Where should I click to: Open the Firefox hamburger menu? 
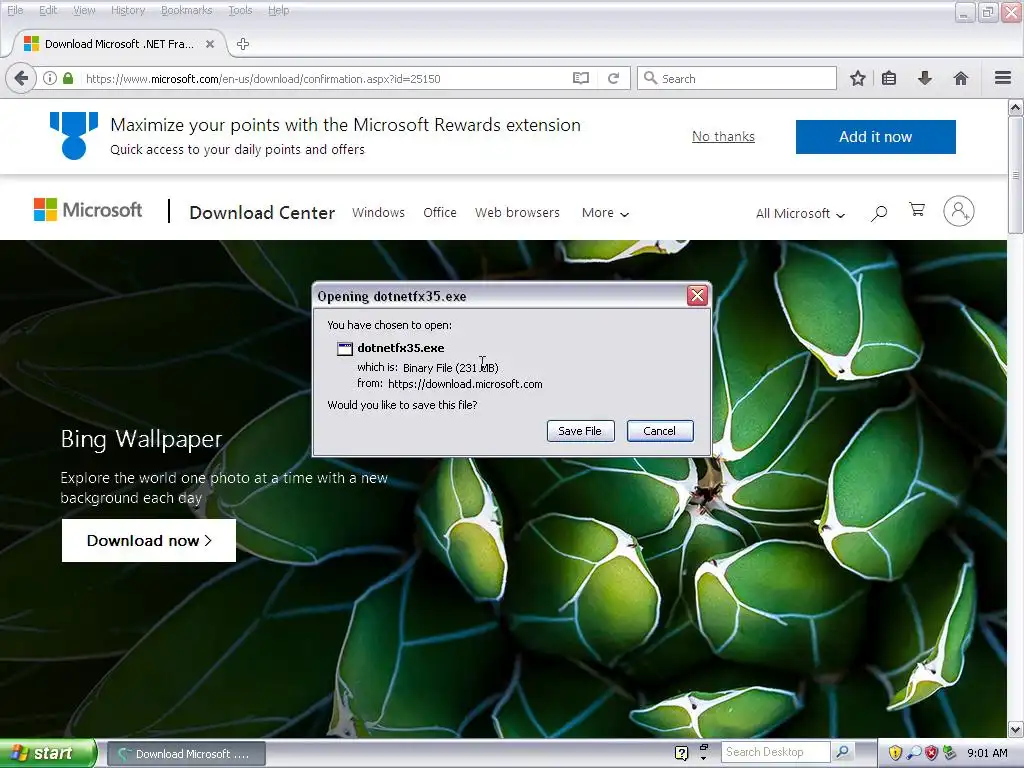[x=1003, y=78]
